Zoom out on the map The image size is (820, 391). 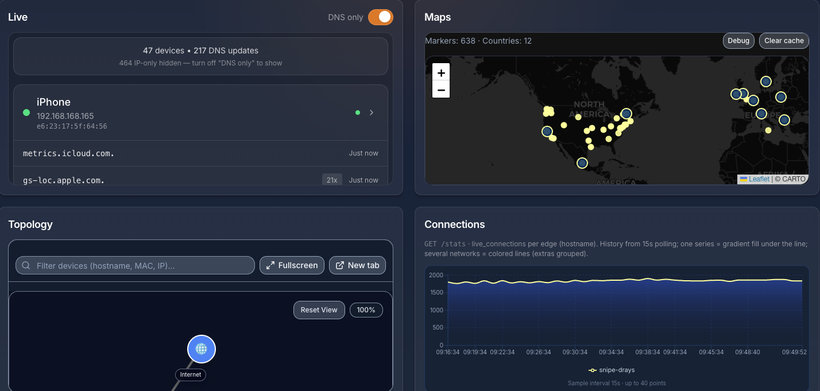pos(441,90)
